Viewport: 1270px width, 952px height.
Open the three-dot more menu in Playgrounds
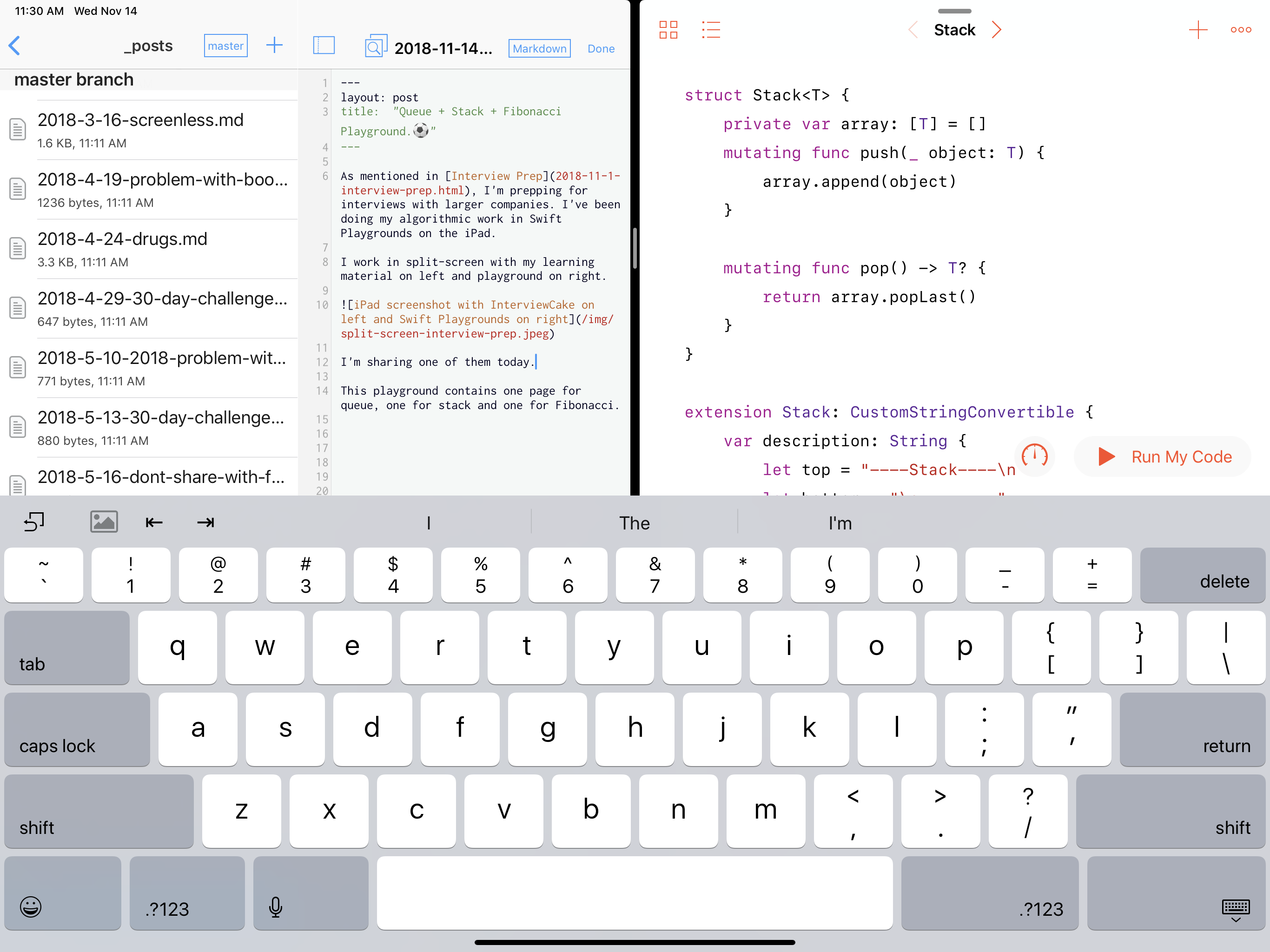1241,30
